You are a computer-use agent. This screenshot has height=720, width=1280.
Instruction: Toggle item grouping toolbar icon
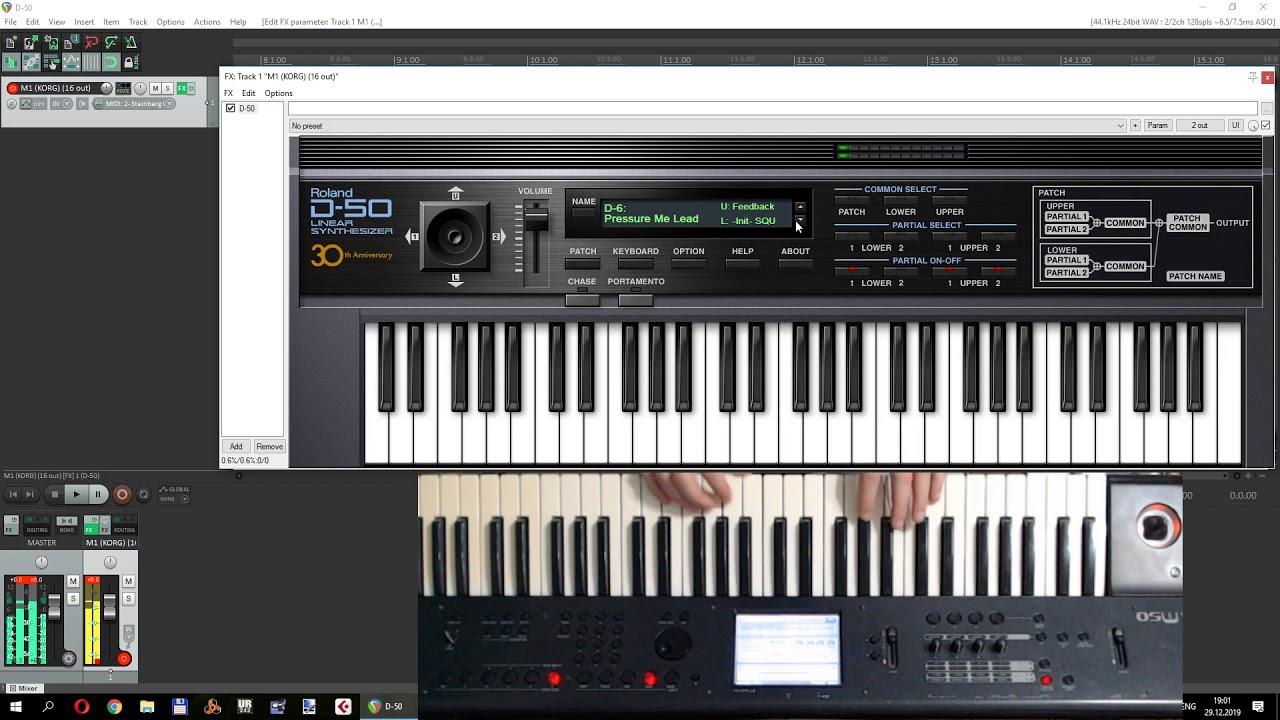click(31, 62)
